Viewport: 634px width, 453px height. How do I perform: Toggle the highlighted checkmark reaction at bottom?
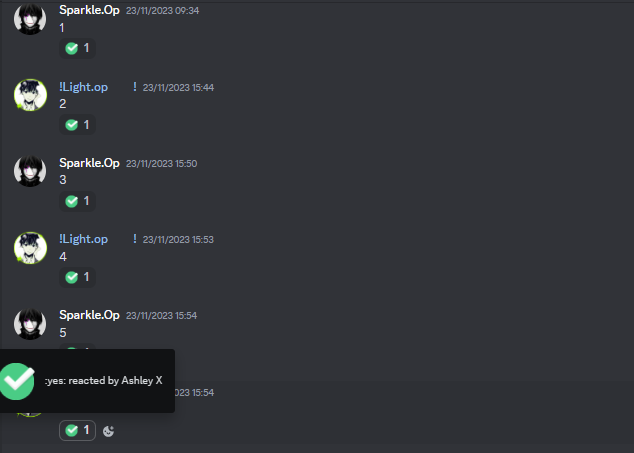click(x=78, y=430)
